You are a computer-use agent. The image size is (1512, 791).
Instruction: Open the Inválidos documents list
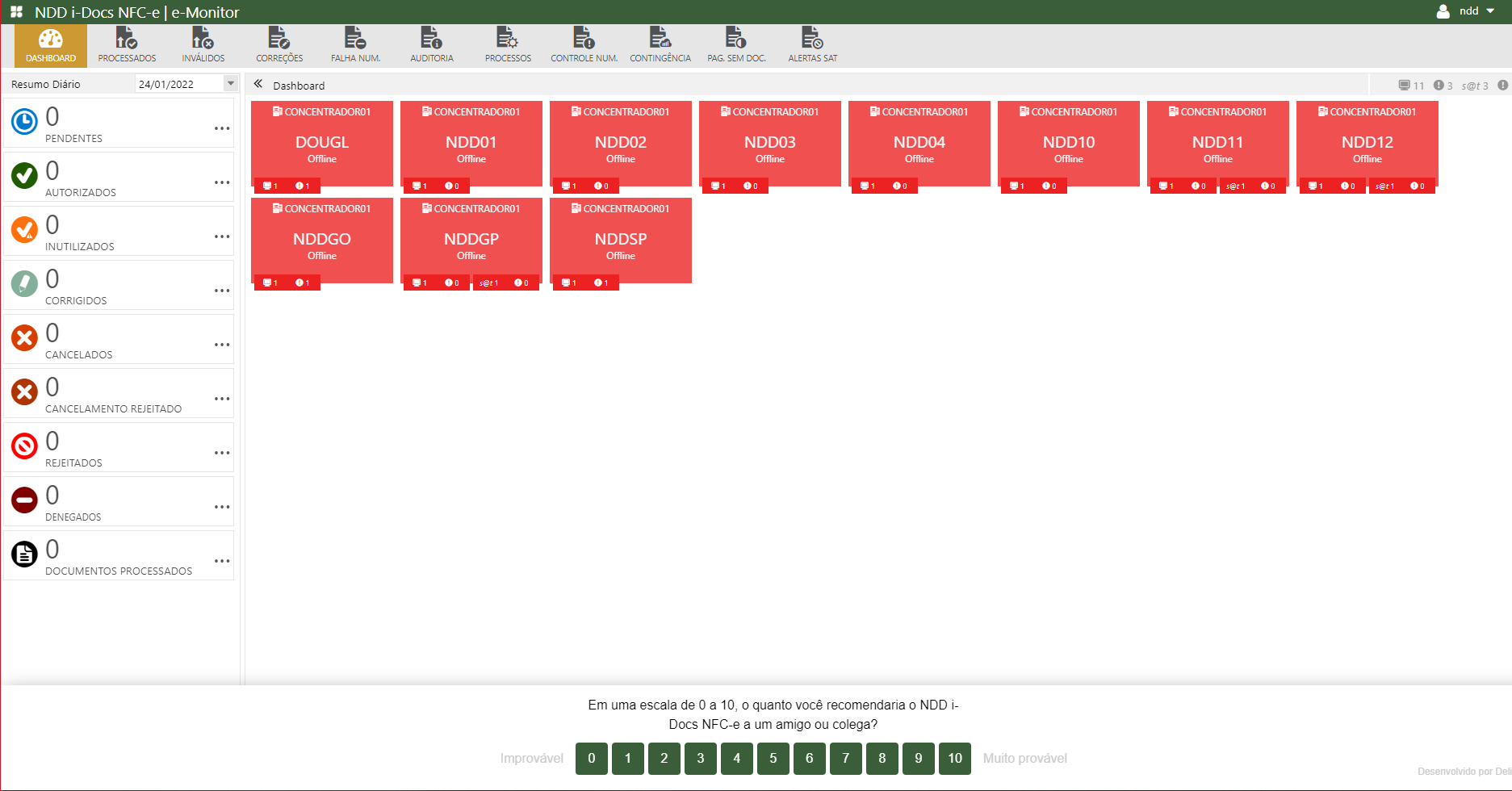[x=203, y=44]
